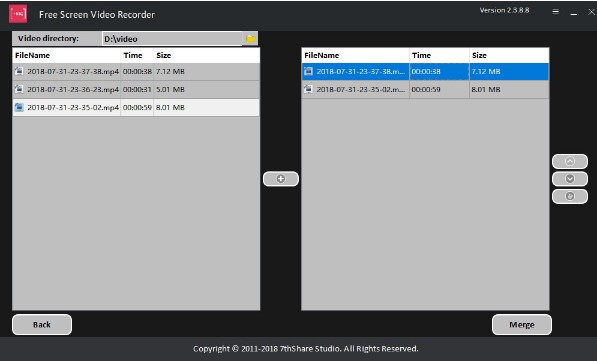Select 2018-07-31-23-37-38.mp4 in left list
The image size is (597, 361).
click(136, 72)
